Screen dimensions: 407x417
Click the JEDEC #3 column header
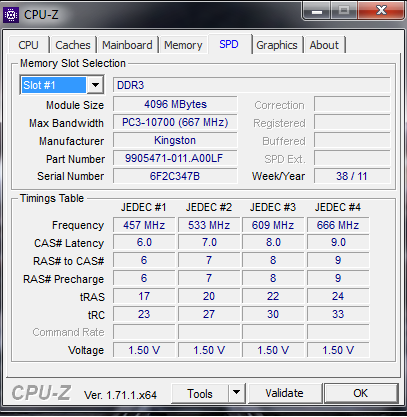pyautogui.click(x=273, y=207)
